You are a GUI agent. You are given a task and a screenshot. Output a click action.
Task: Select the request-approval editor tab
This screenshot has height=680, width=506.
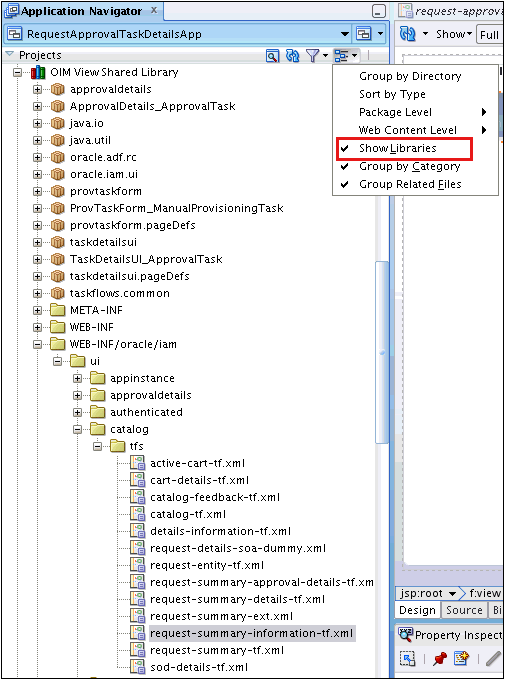451,11
